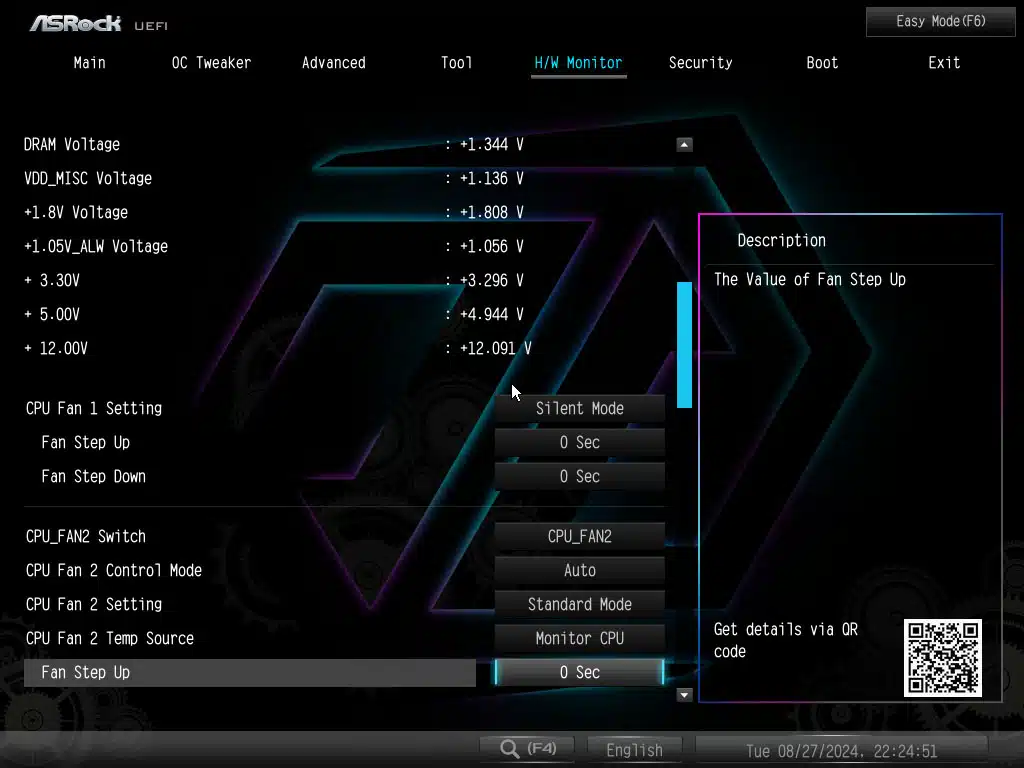Click the +4.944 V reading

coord(491,314)
